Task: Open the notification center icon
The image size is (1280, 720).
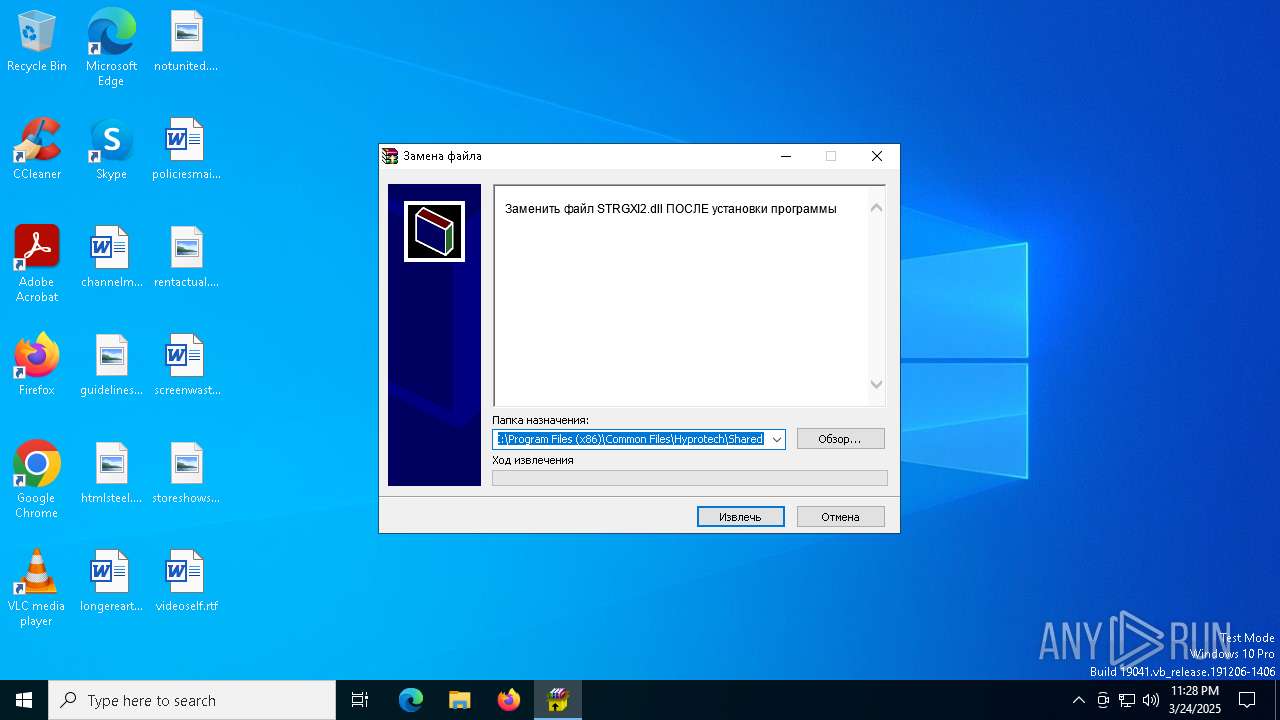Action: tap(1247, 700)
